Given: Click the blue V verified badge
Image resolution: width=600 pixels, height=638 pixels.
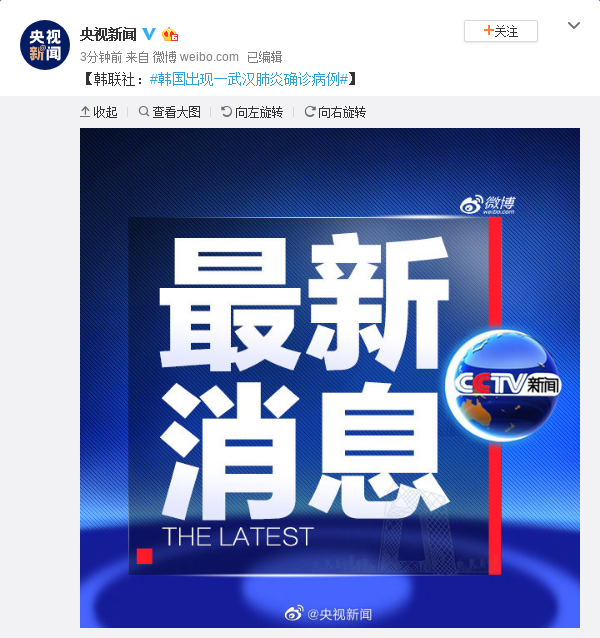Looking at the screenshot, I should click(x=149, y=34).
